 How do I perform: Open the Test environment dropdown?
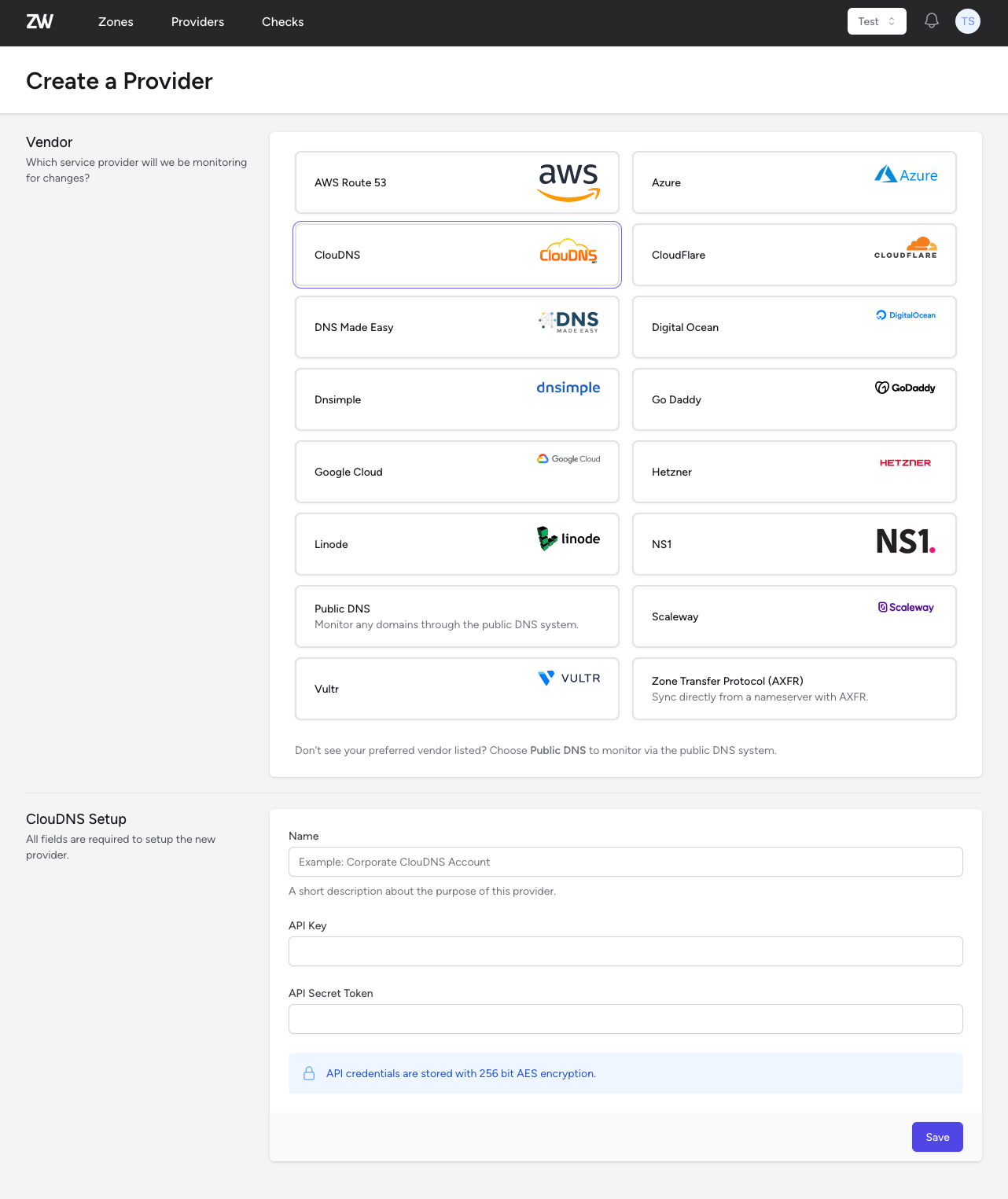(876, 21)
